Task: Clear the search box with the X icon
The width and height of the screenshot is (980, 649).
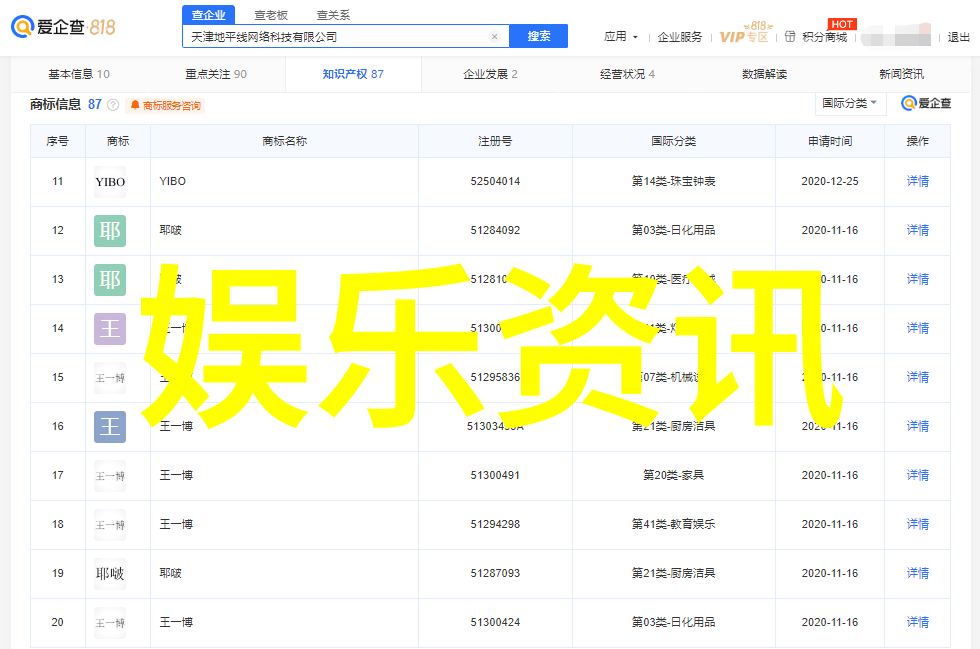Action: coord(494,36)
